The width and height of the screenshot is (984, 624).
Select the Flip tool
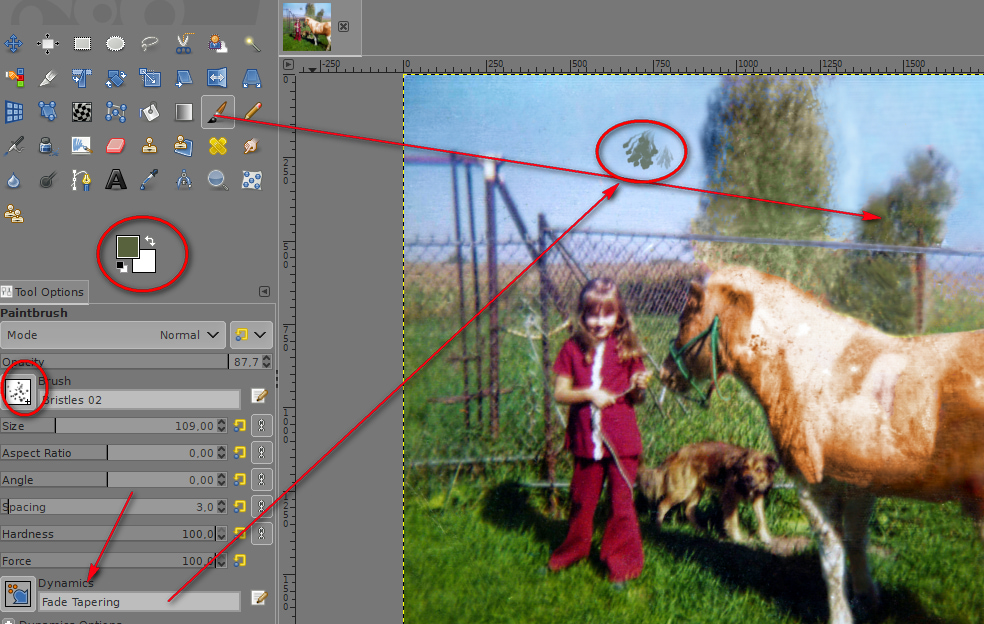pos(217,78)
